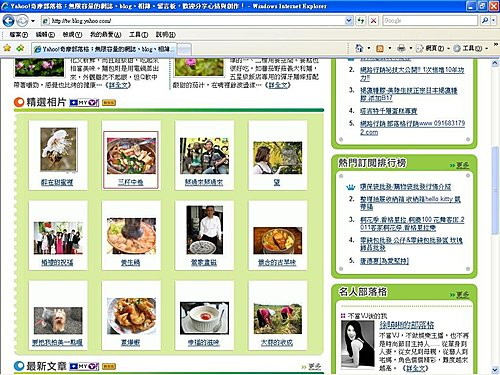Open the Favorites Center star icon

click(7, 48)
